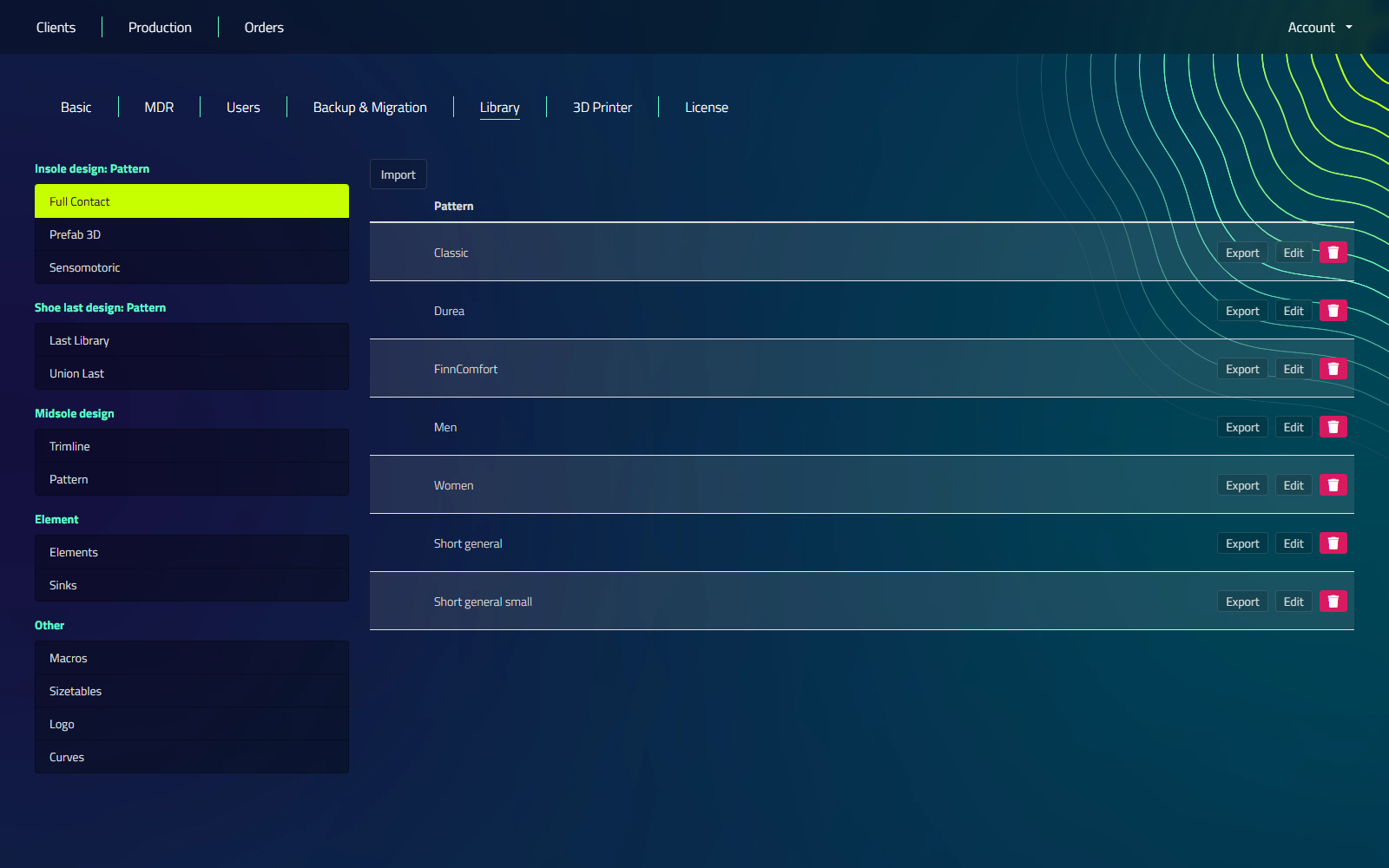Delete the Classic pattern with trash icon
The image size is (1389, 868).
[x=1333, y=253]
